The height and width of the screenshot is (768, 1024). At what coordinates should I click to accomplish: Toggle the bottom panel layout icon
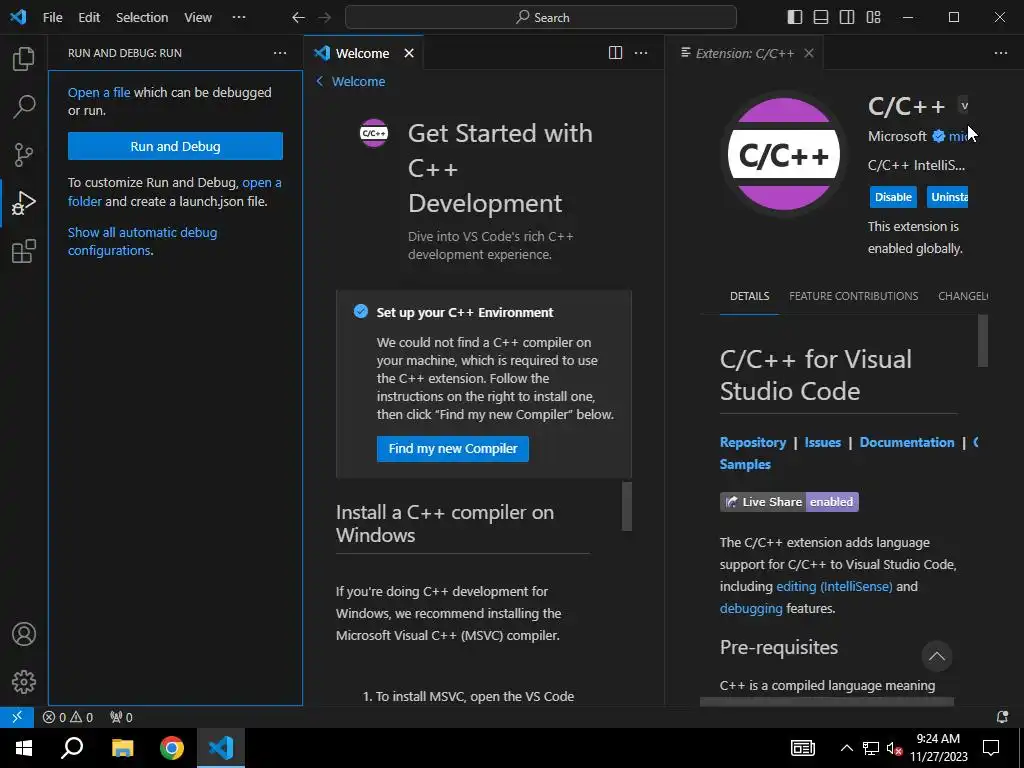pos(821,18)
